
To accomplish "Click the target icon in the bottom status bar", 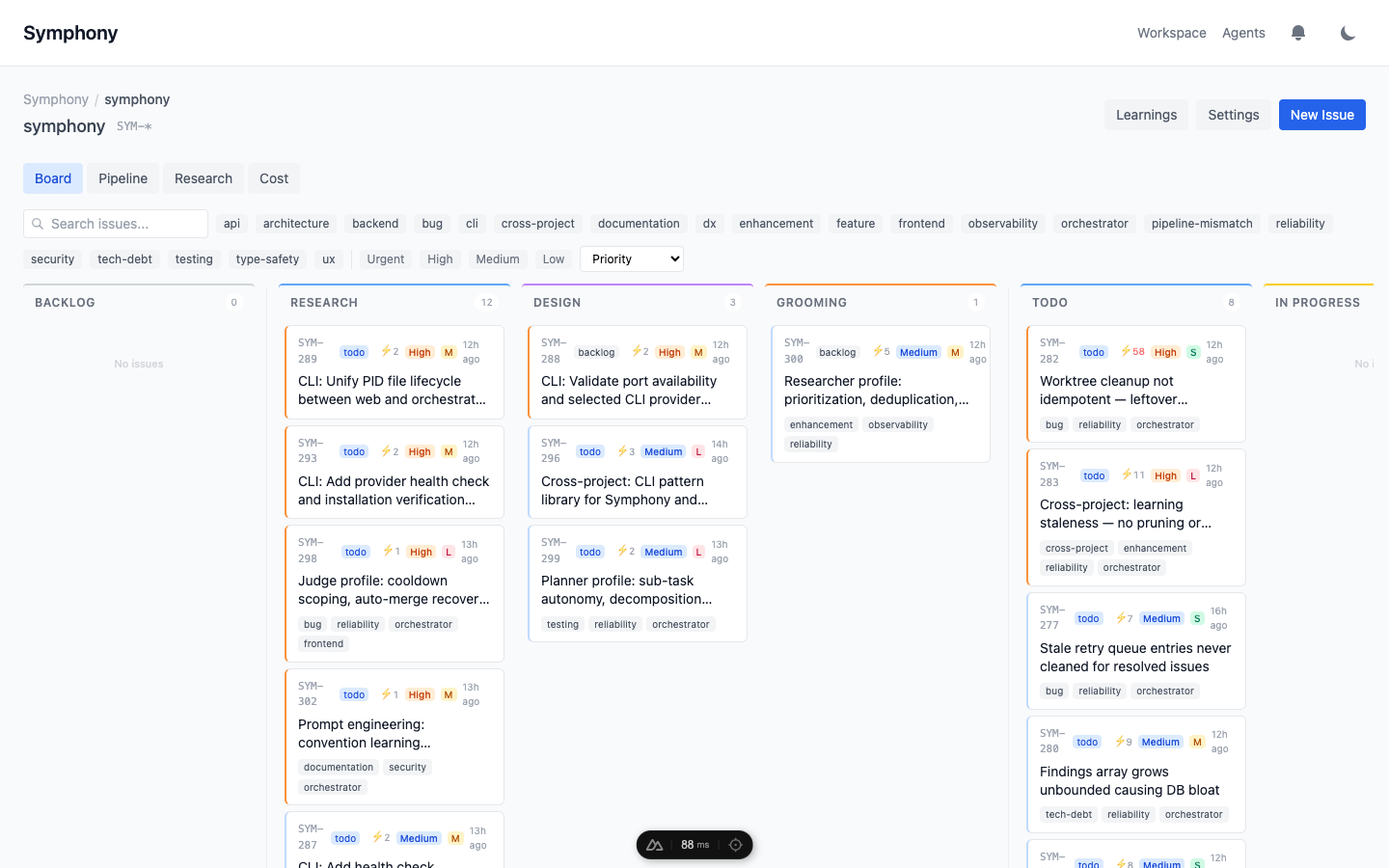I will (x=735, y=844).
